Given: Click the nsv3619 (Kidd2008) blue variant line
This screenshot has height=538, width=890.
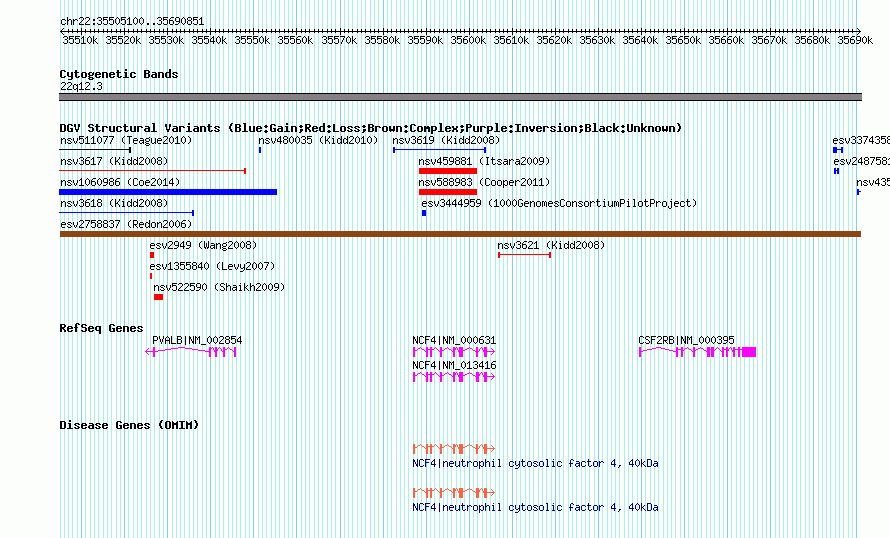Looking at the screenshot, I should pos(439,150).
